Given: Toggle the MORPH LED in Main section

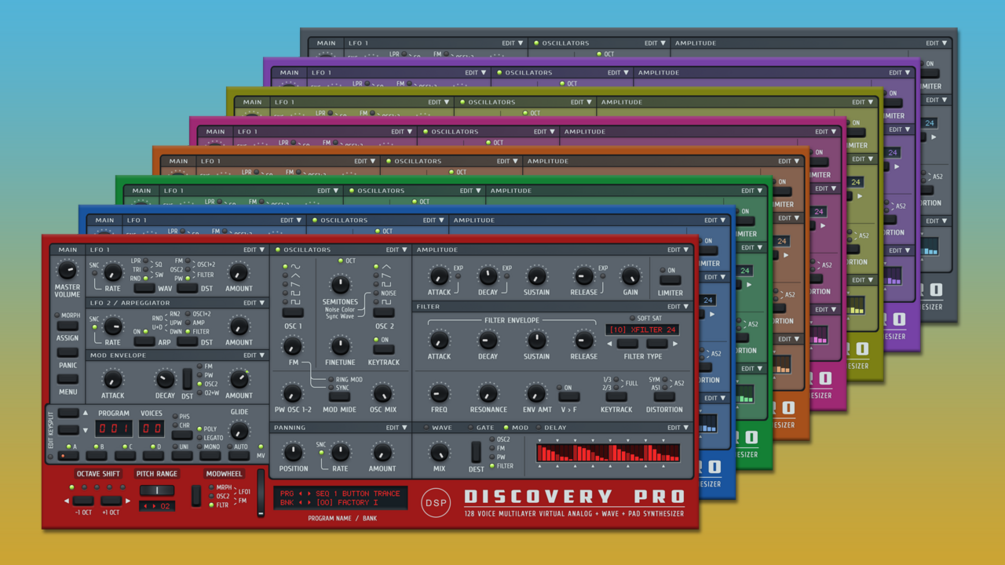Looking at the screenshot, I should pos(57,315).
